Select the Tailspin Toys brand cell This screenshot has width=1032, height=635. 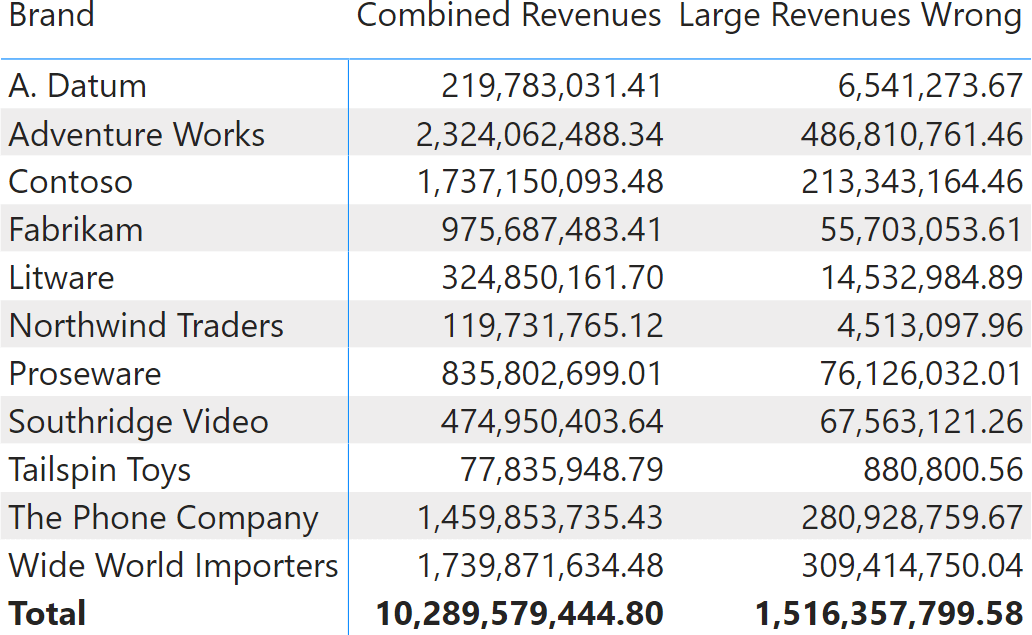coord(99,470)
